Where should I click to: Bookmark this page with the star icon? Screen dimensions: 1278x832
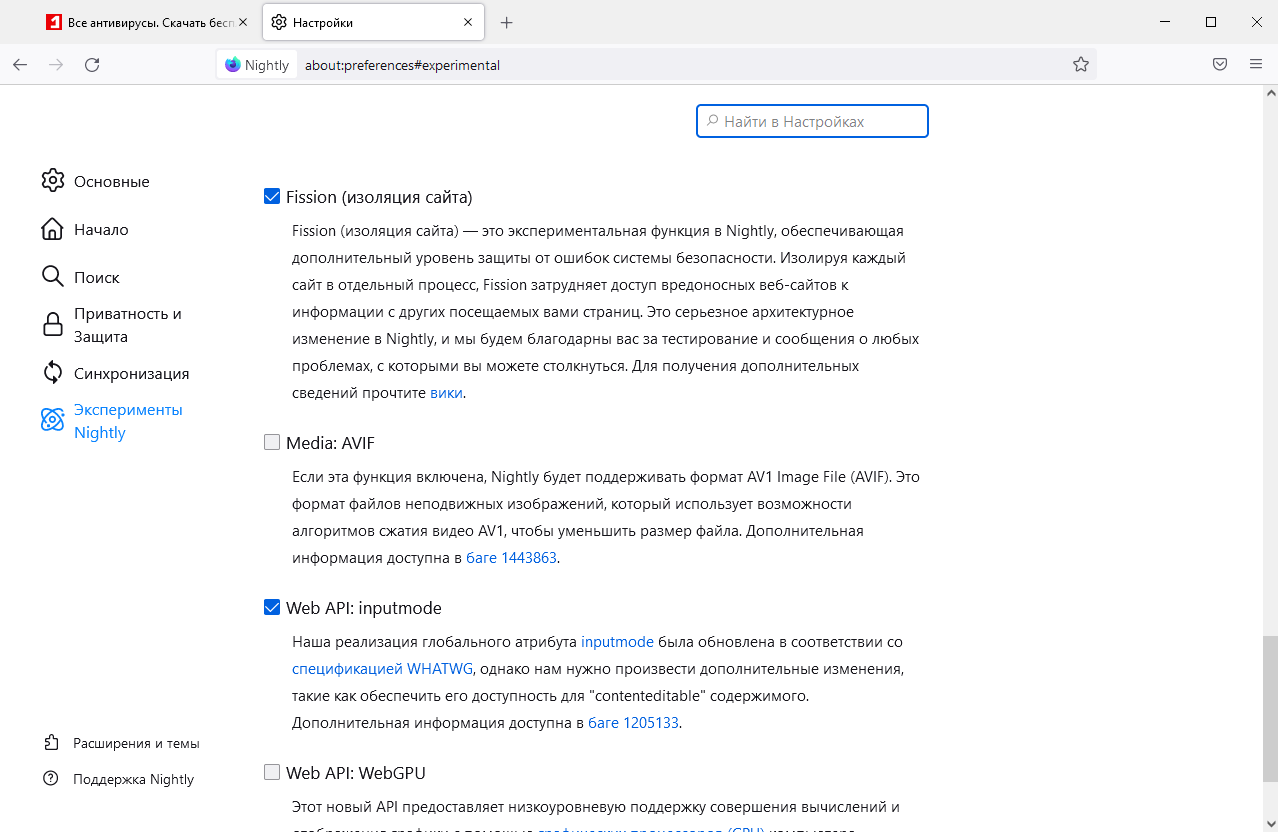coord(1081,65)
